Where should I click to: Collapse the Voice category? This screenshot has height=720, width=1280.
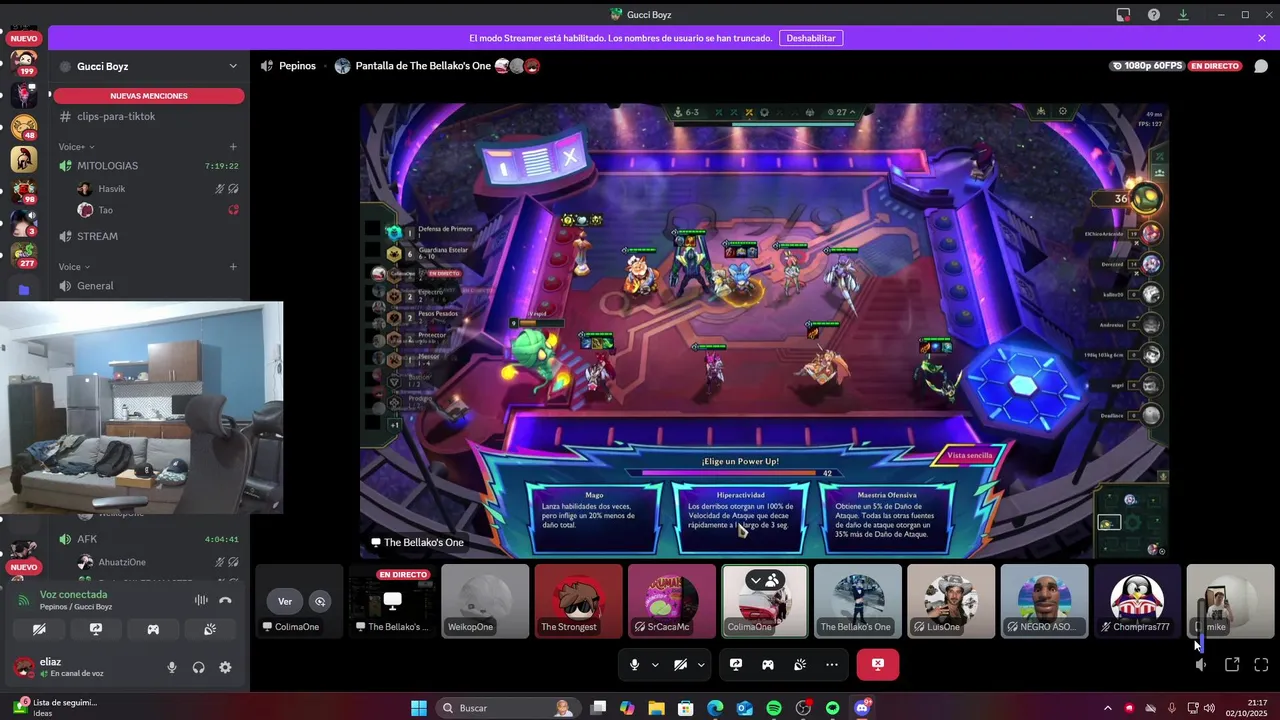pos(74,267)
